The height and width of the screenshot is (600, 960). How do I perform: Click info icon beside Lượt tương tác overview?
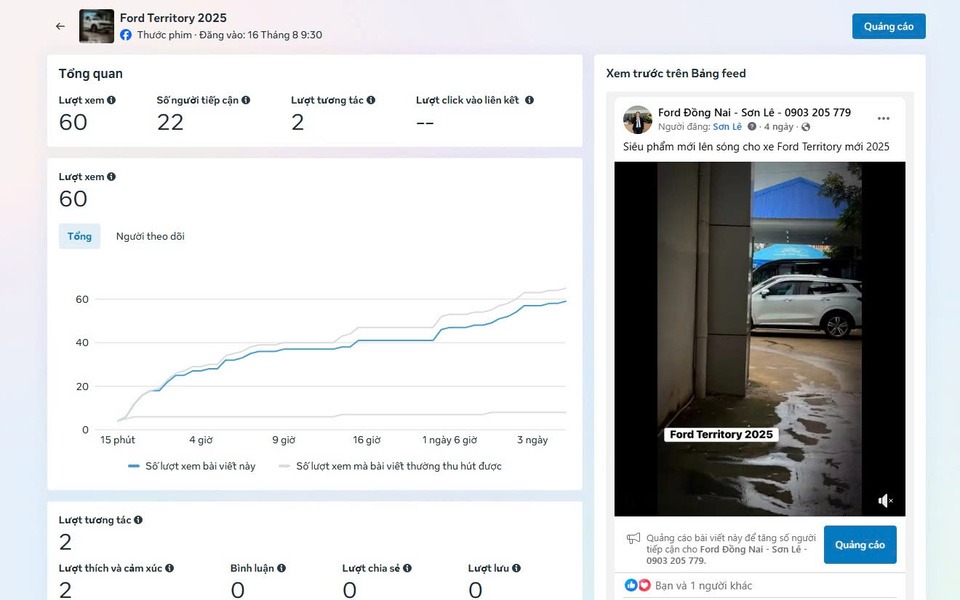pyautogui.click(x=371, y=100)
